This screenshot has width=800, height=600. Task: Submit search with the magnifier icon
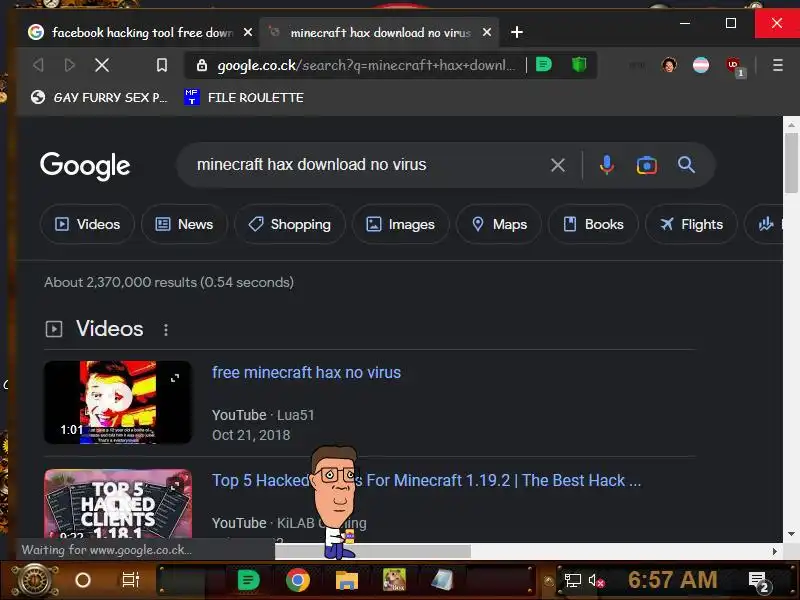click(686, 165)
